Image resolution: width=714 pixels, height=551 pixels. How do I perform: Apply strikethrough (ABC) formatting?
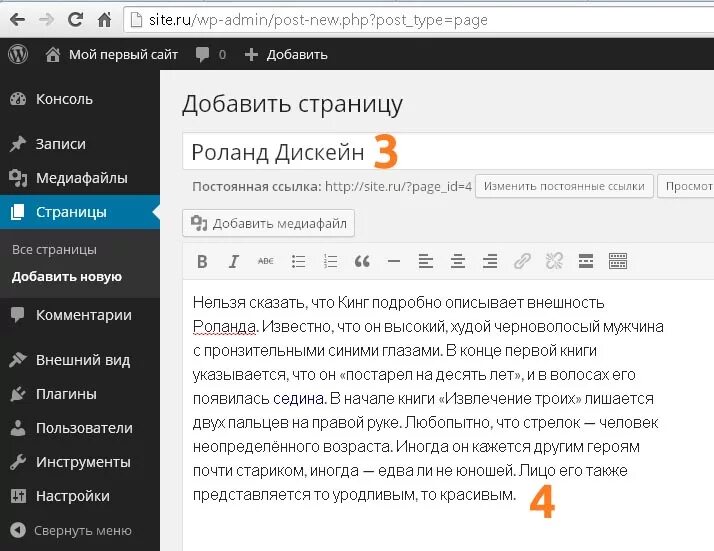tap(265, 261)
